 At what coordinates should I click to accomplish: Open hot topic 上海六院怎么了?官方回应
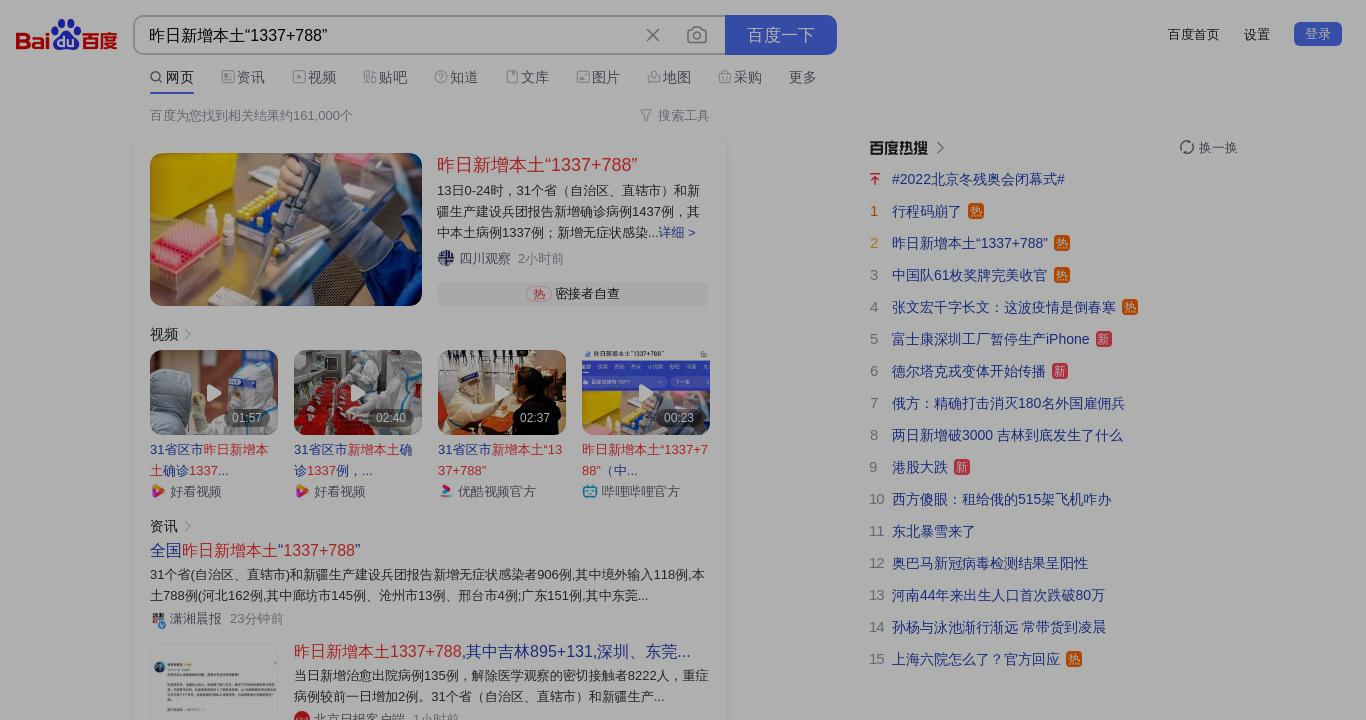coord(975,659)
